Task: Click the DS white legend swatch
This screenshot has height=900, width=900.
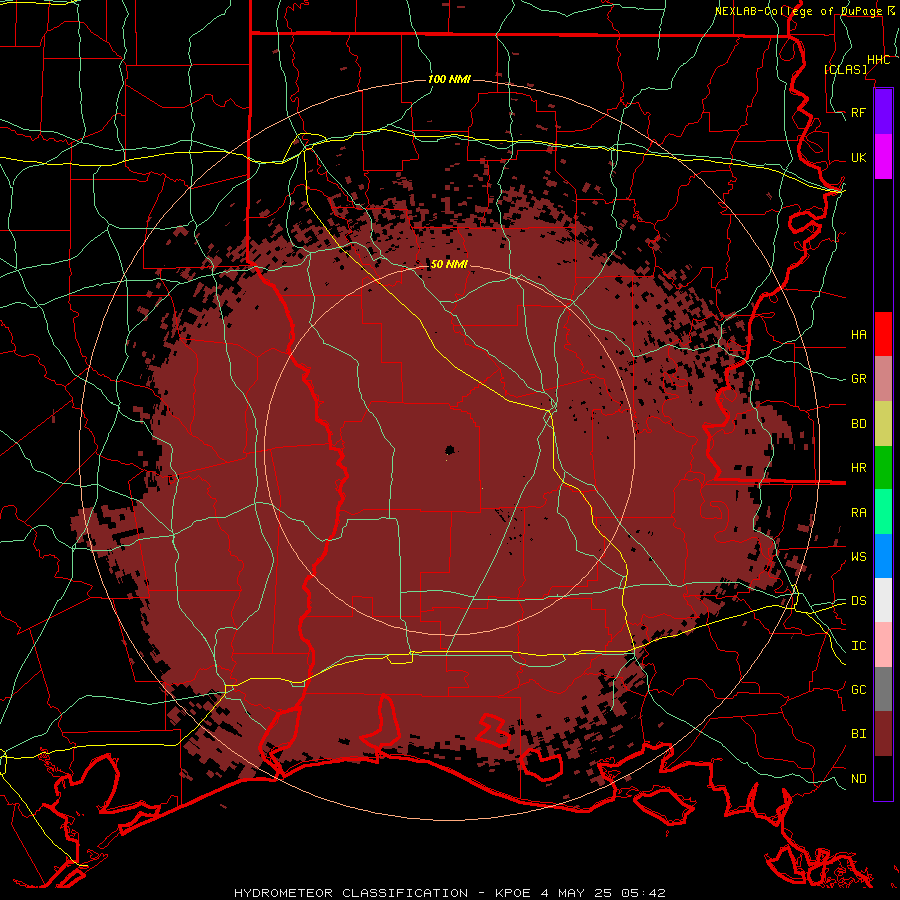Action: pos(883,600)
